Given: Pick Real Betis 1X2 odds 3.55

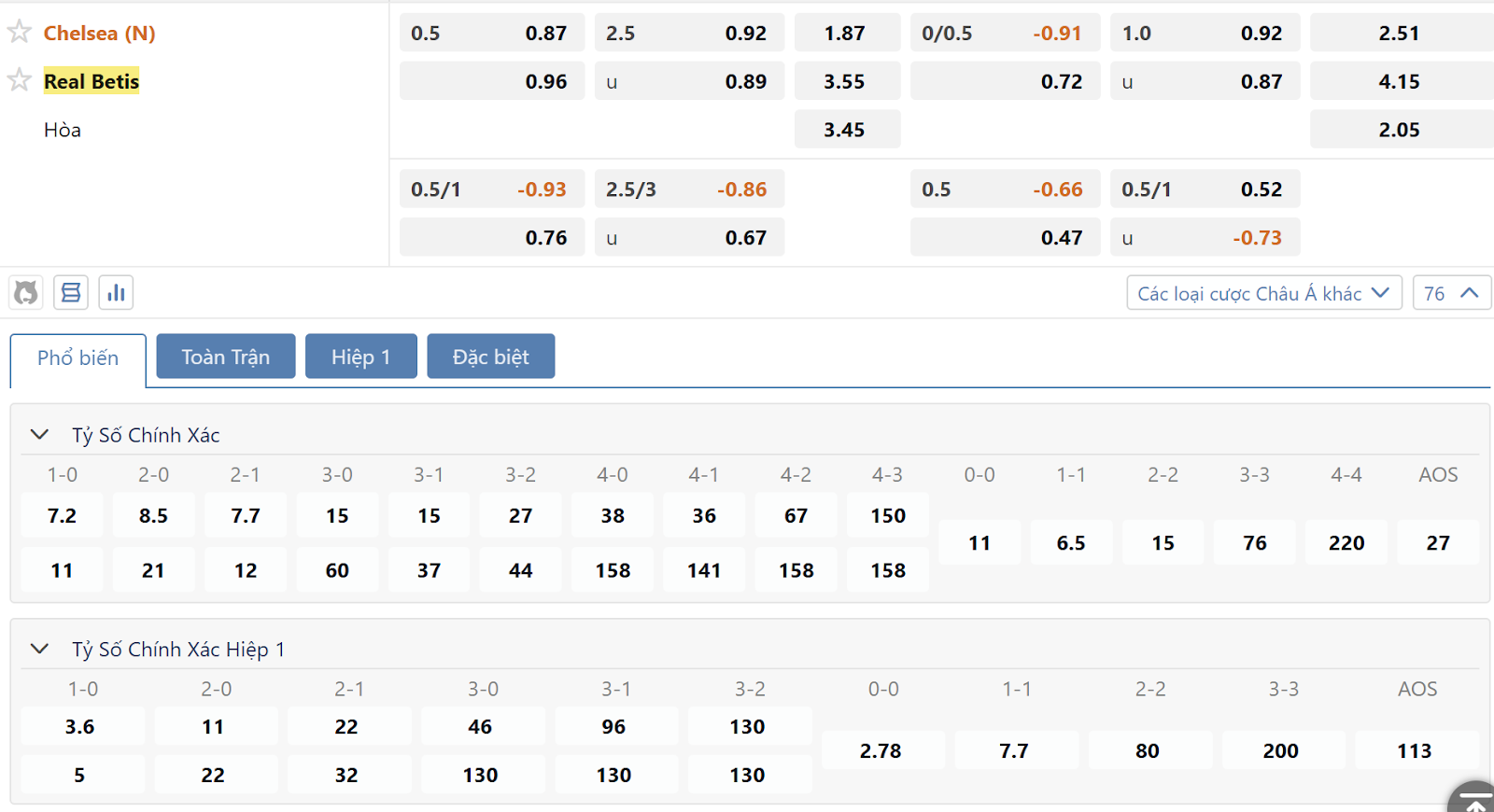Looking at the screenshot, I should click(847, 81).
